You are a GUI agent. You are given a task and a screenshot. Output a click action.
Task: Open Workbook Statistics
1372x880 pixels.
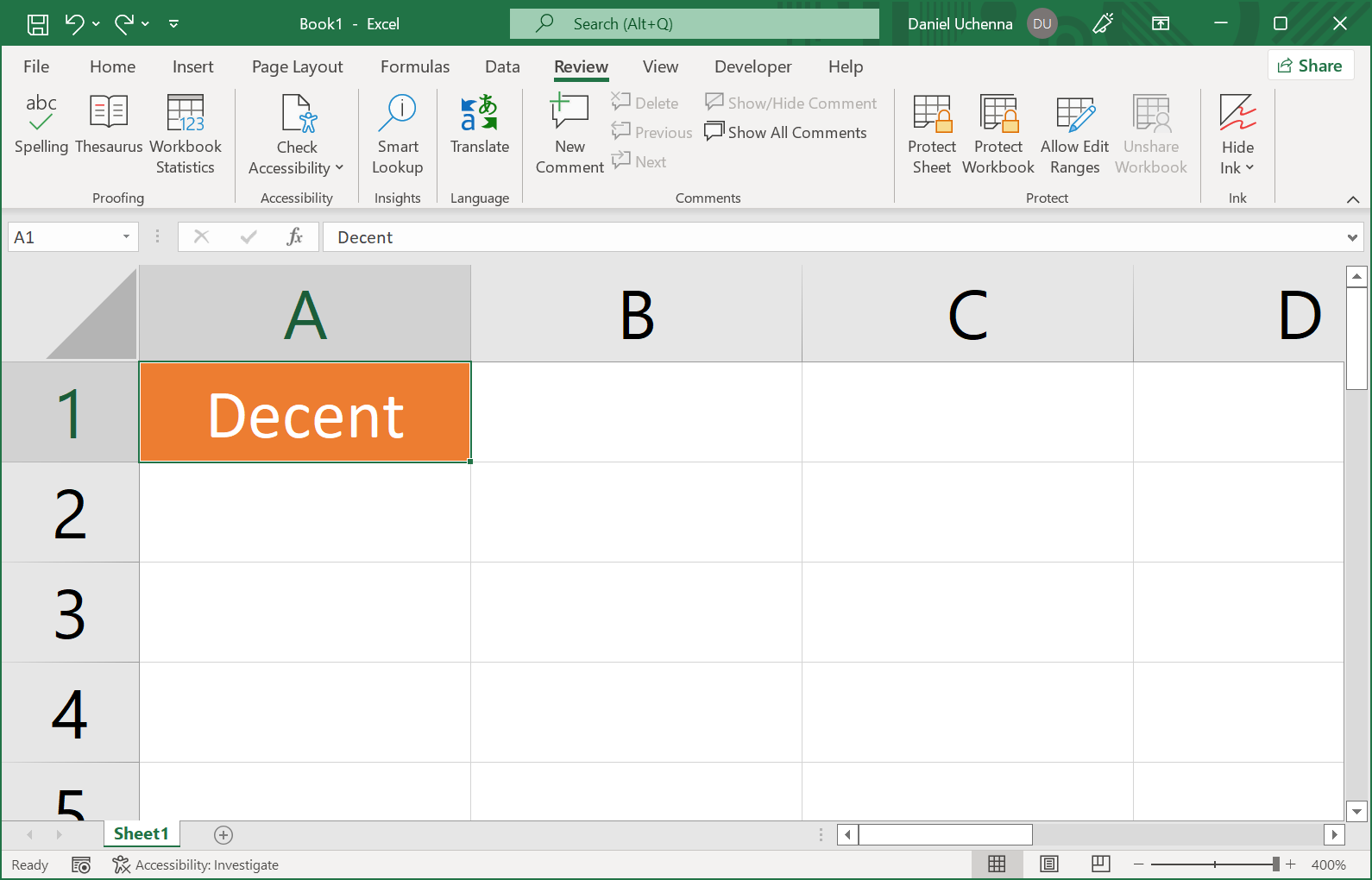(186, 134)
